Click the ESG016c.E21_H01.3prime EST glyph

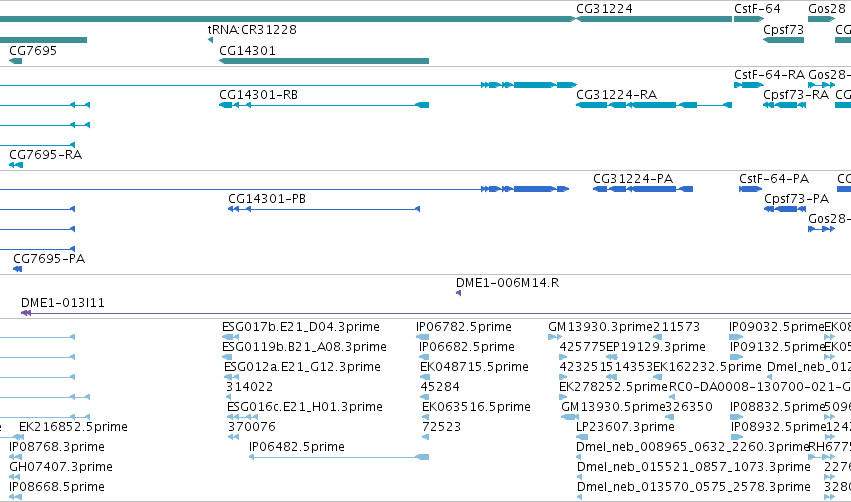click(x=242, y=417)
